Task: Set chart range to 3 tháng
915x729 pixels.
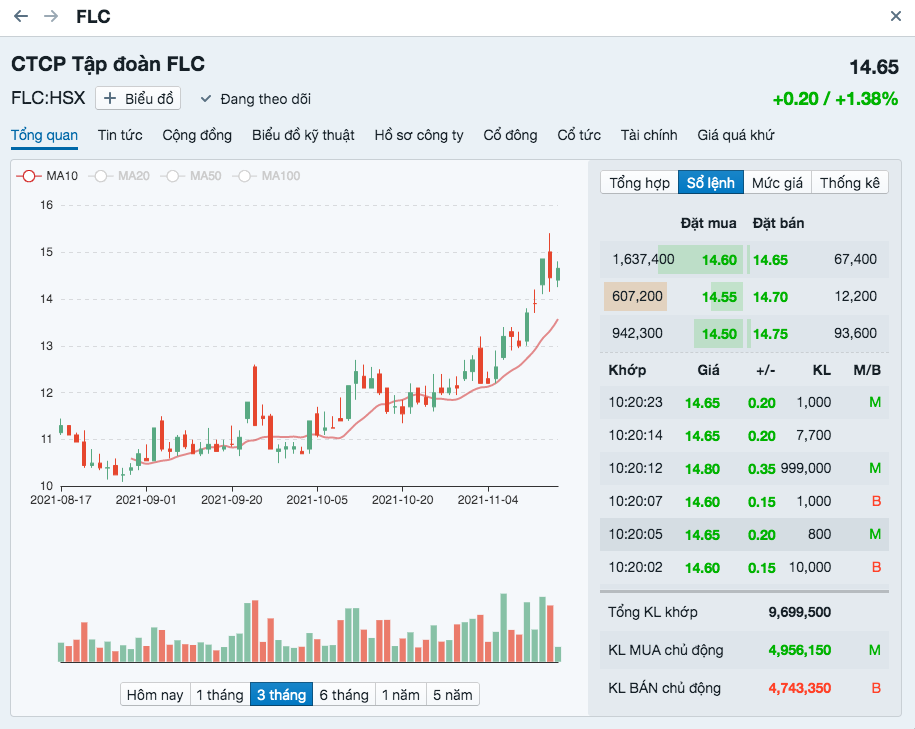Action: click(x=281, y=695)
